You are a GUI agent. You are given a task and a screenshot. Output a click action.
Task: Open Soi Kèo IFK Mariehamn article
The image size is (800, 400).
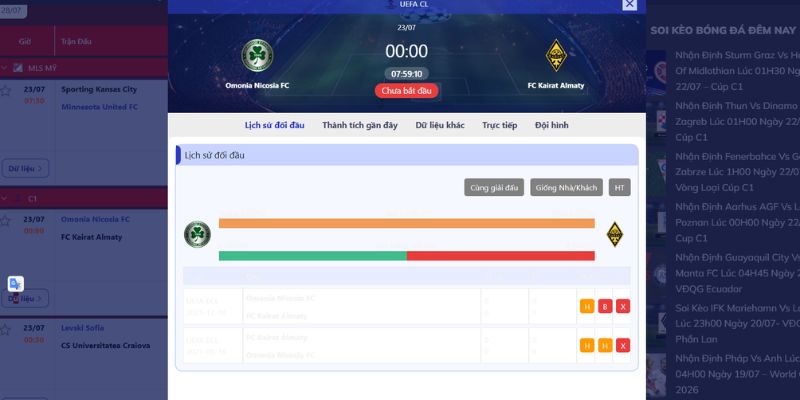click(x=737, y=323)
